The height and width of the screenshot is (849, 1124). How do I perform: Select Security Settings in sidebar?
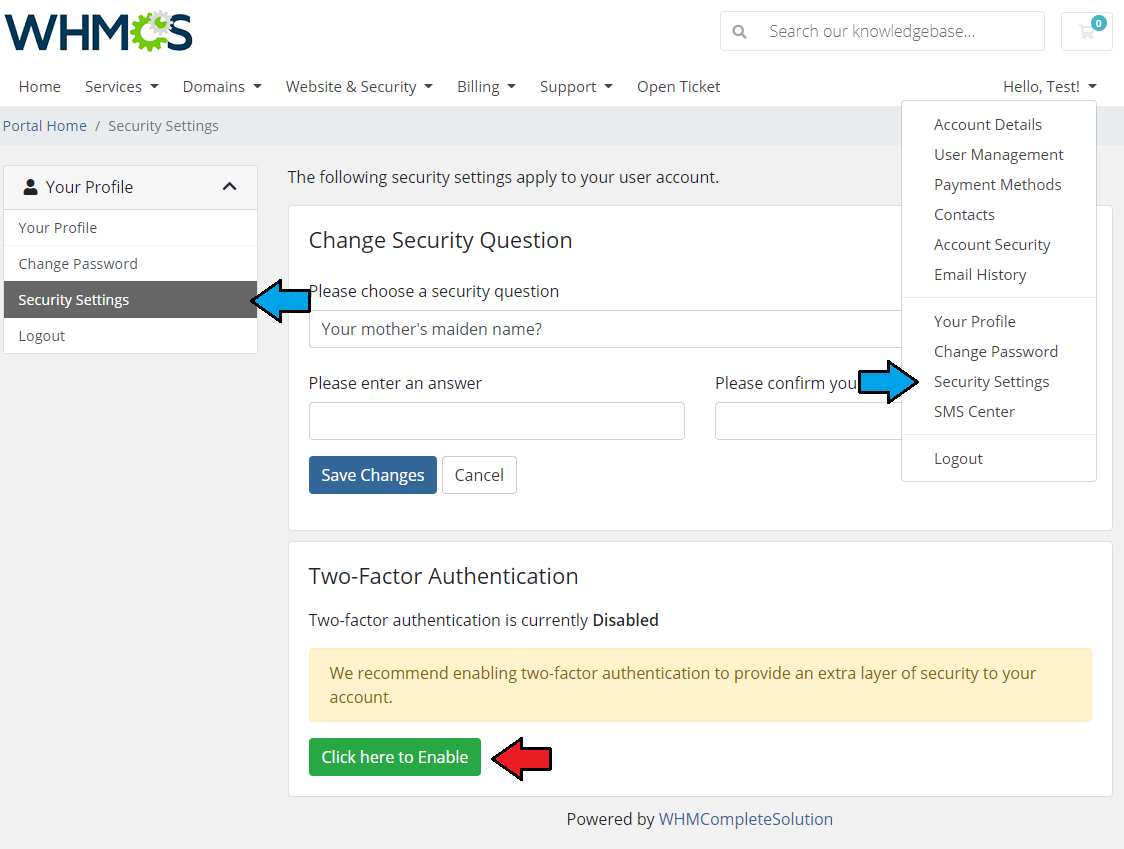[x=130, y=300]
